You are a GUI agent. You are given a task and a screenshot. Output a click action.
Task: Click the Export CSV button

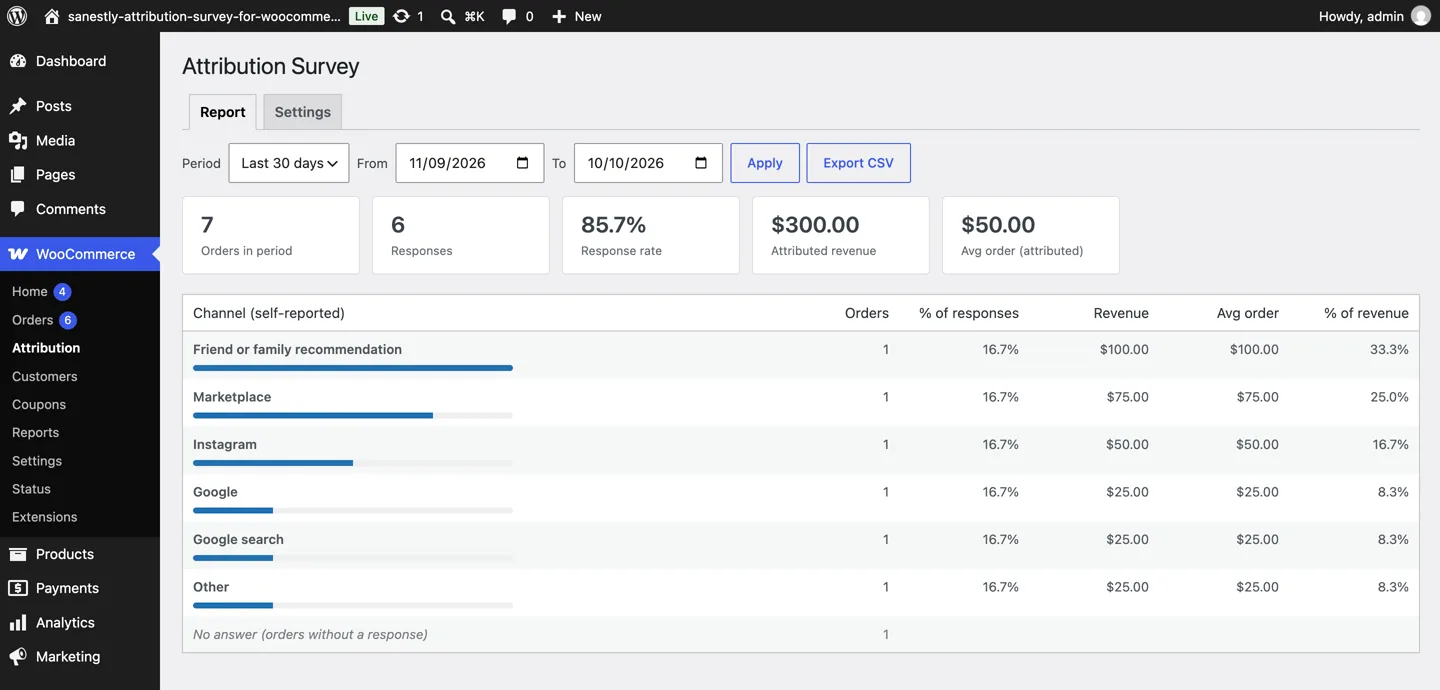tap(858, 163)
